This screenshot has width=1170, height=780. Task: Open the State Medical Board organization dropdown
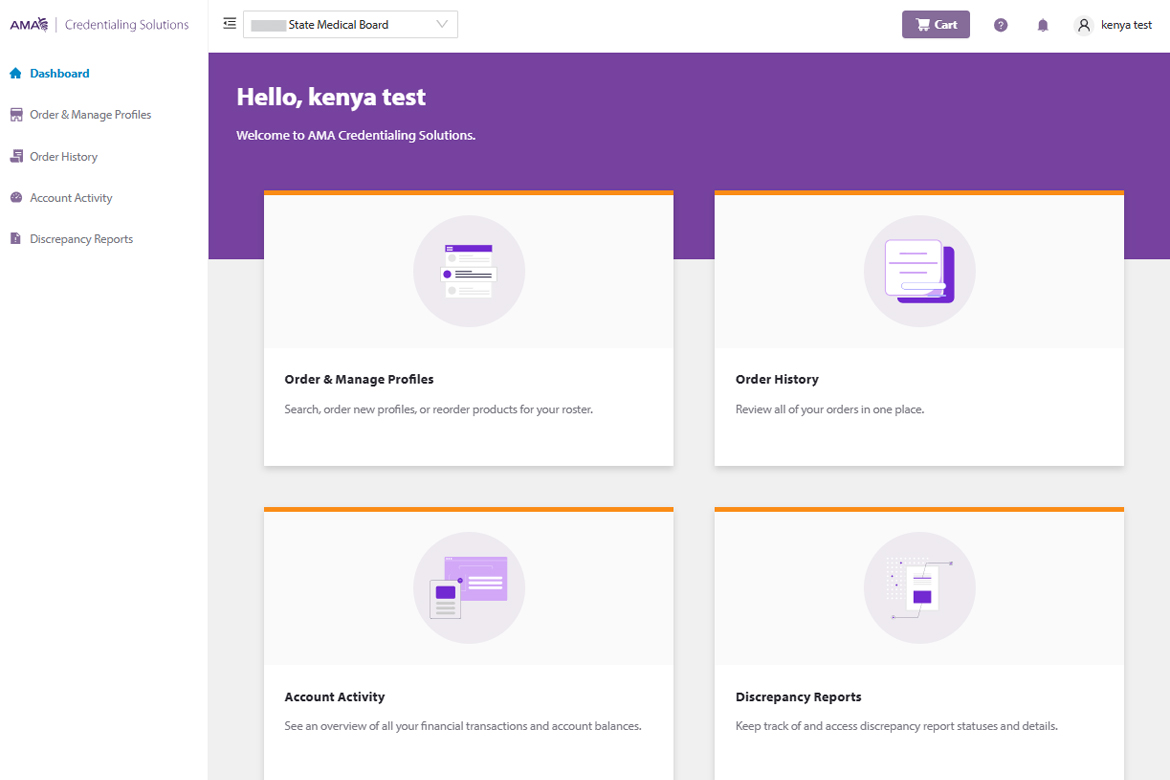tap(350, 25)
